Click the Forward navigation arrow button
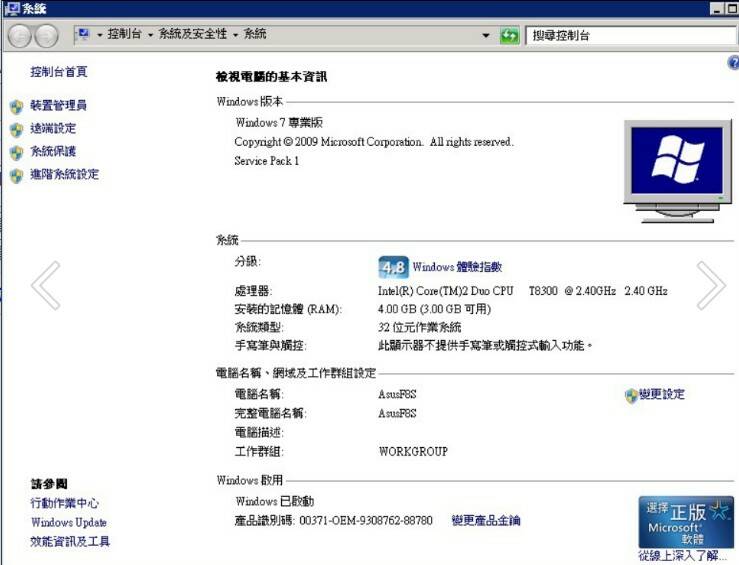Viewport: 739px width, 565px height. [47, 36]
